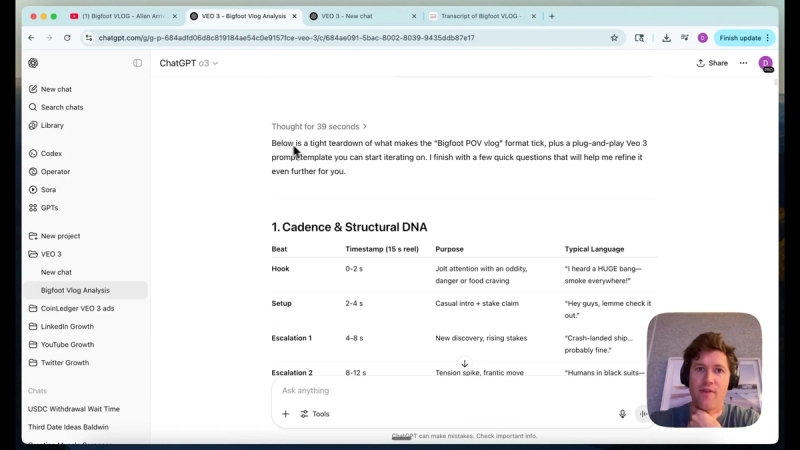Close the VEO 3 - New chat tab
Viewport: 800px width, 450px height.
pyautogui.click(x=414, y=16)
